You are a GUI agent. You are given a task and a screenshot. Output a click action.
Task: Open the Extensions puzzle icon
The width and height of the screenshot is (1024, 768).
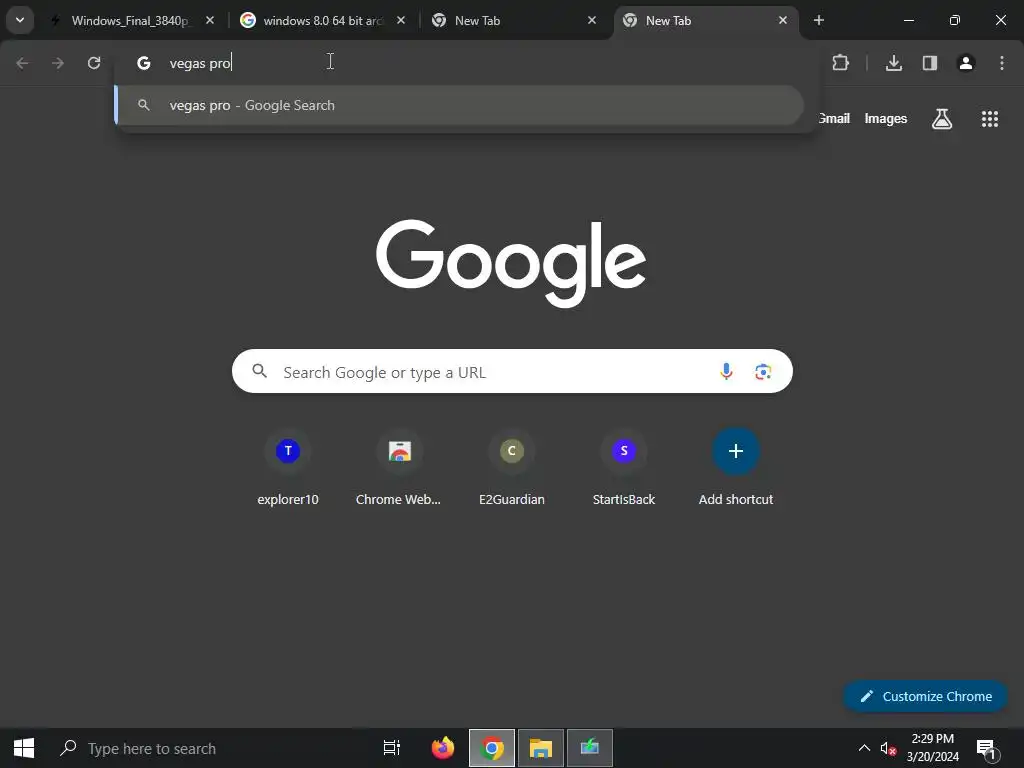[840, 63]
